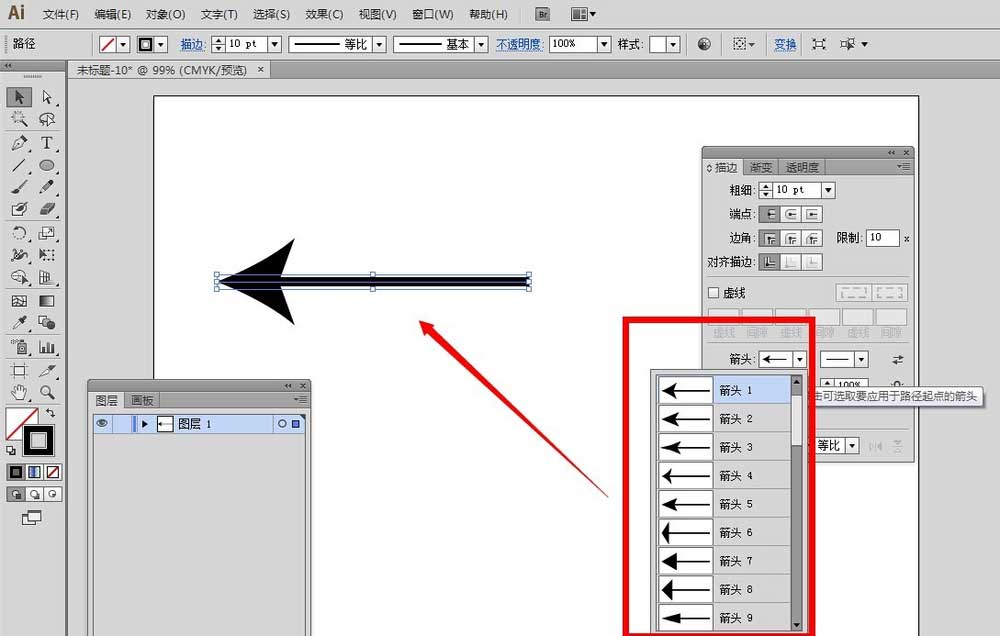The image size is (1000, 636).
Task: Choose bevel join for 边角
Action: click(812, 239)
